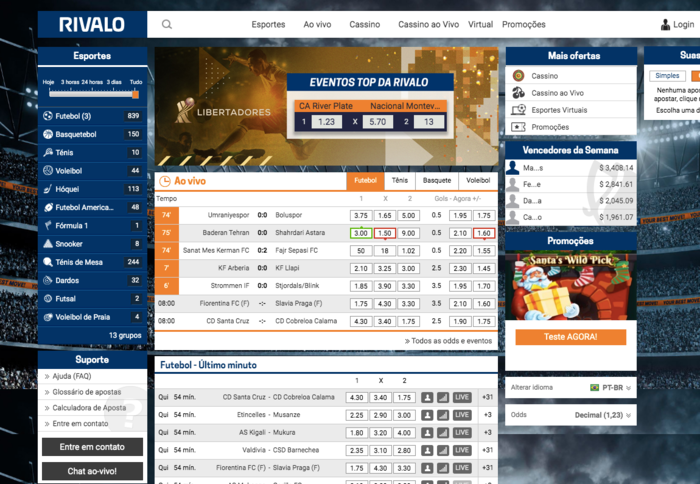Viewport: 700px width, 484px height.
Task: Click the Esportes Virtuais icon
Action: tap(518, 110)
